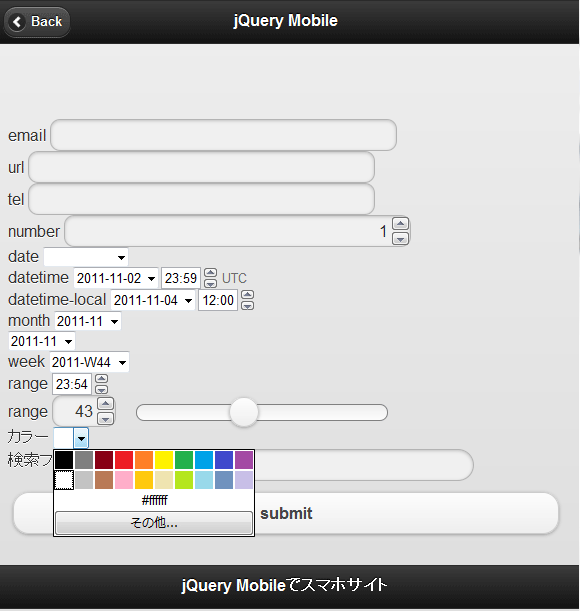
Task: Decrease the datetime-local 12:00 time spinner
Action: coord(248,306)
